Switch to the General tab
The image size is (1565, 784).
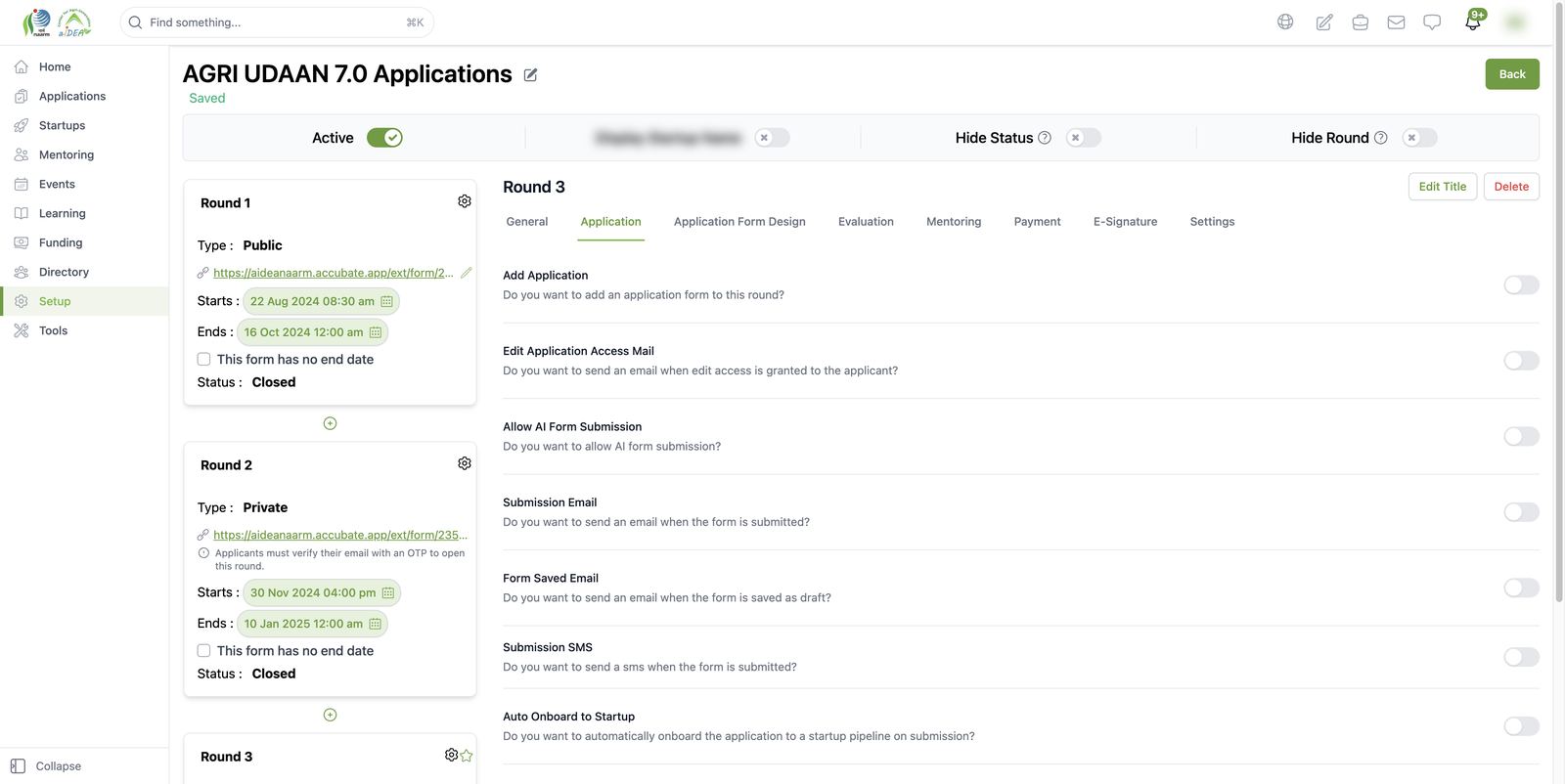(x=527, y=222)
